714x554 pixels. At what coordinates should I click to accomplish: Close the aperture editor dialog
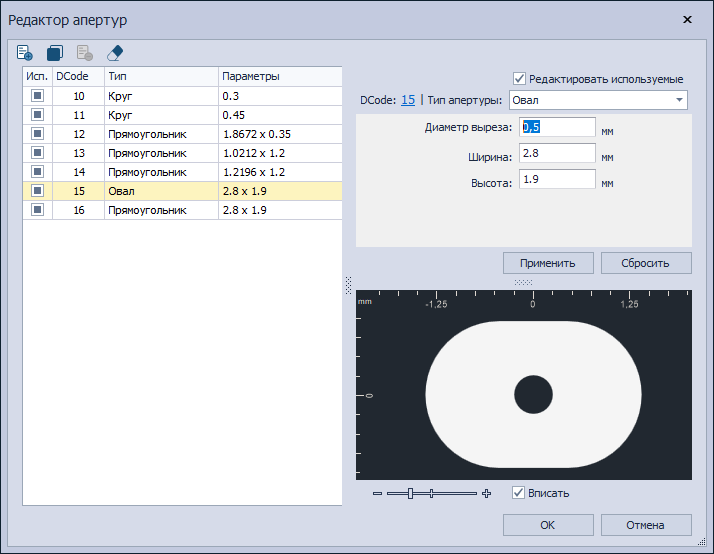pyautogui.click(x=687, y=19)
